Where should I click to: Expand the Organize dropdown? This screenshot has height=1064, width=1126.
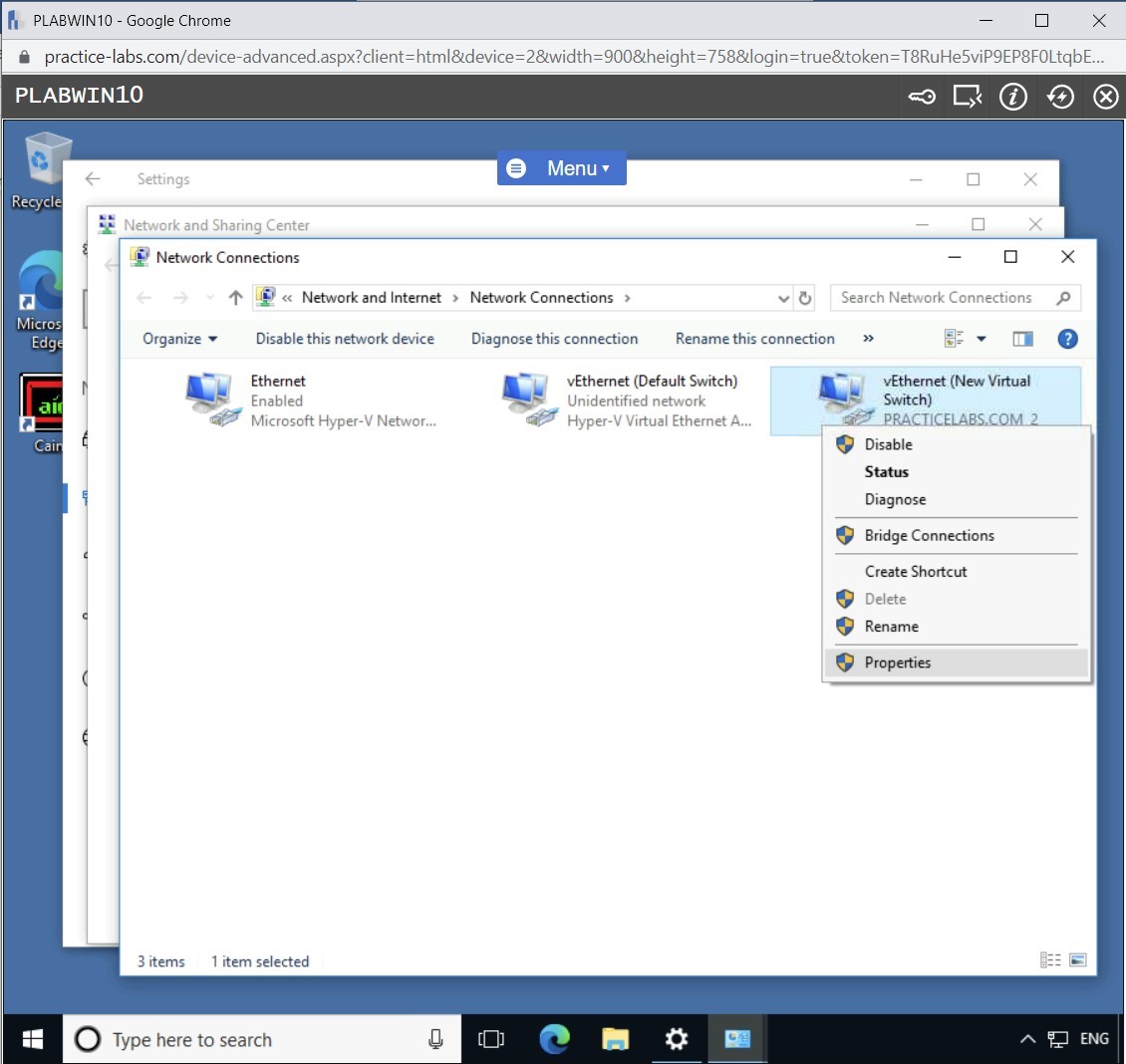179,339
